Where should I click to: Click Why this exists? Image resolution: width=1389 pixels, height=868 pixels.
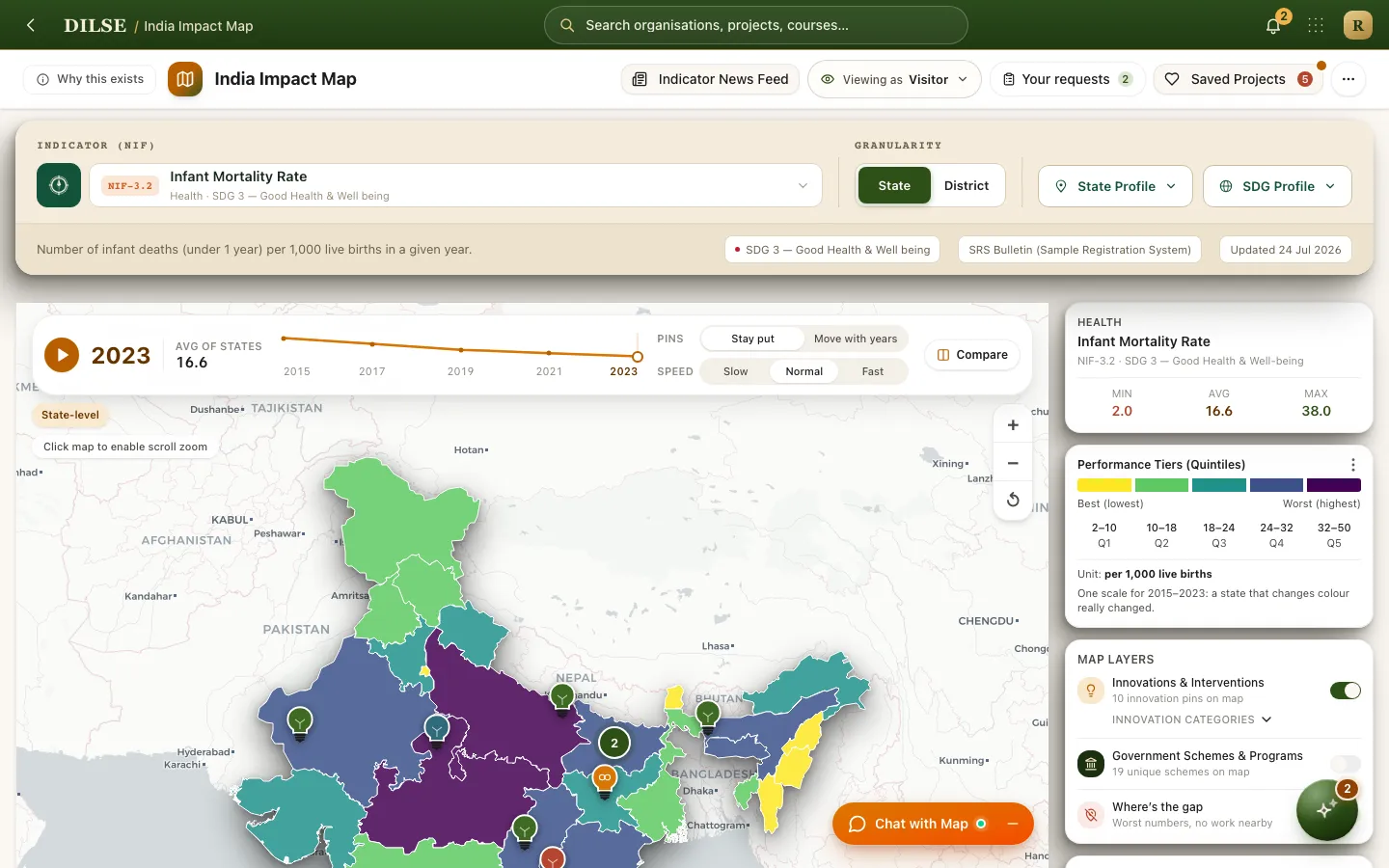pyautogui.click(x=90, y=79)
